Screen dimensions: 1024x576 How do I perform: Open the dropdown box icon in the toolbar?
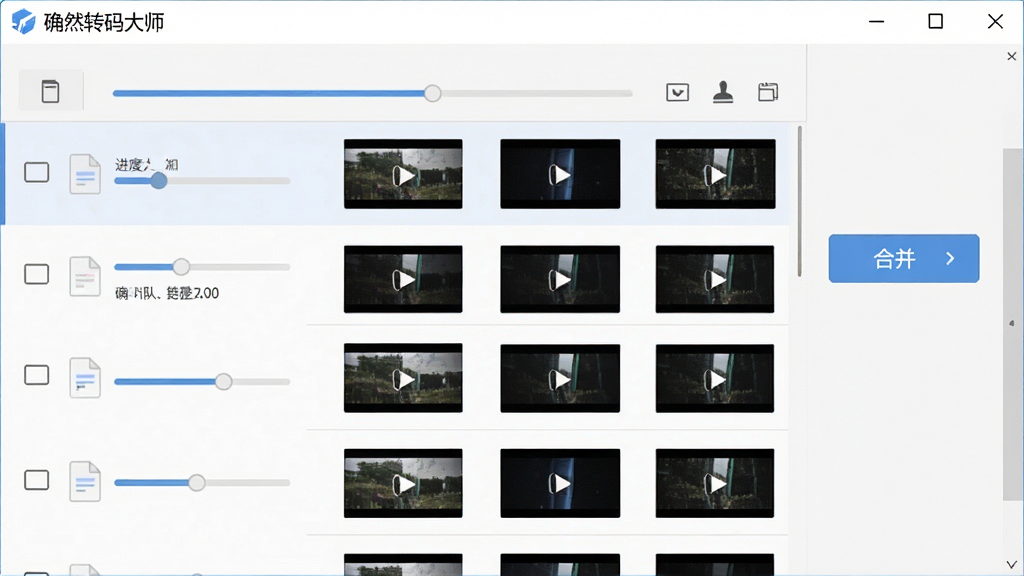[x=677, y=92]
